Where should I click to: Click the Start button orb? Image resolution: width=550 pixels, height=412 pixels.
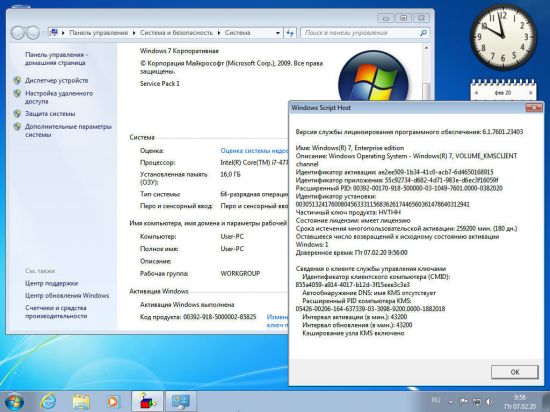click(x=13, y=402)
